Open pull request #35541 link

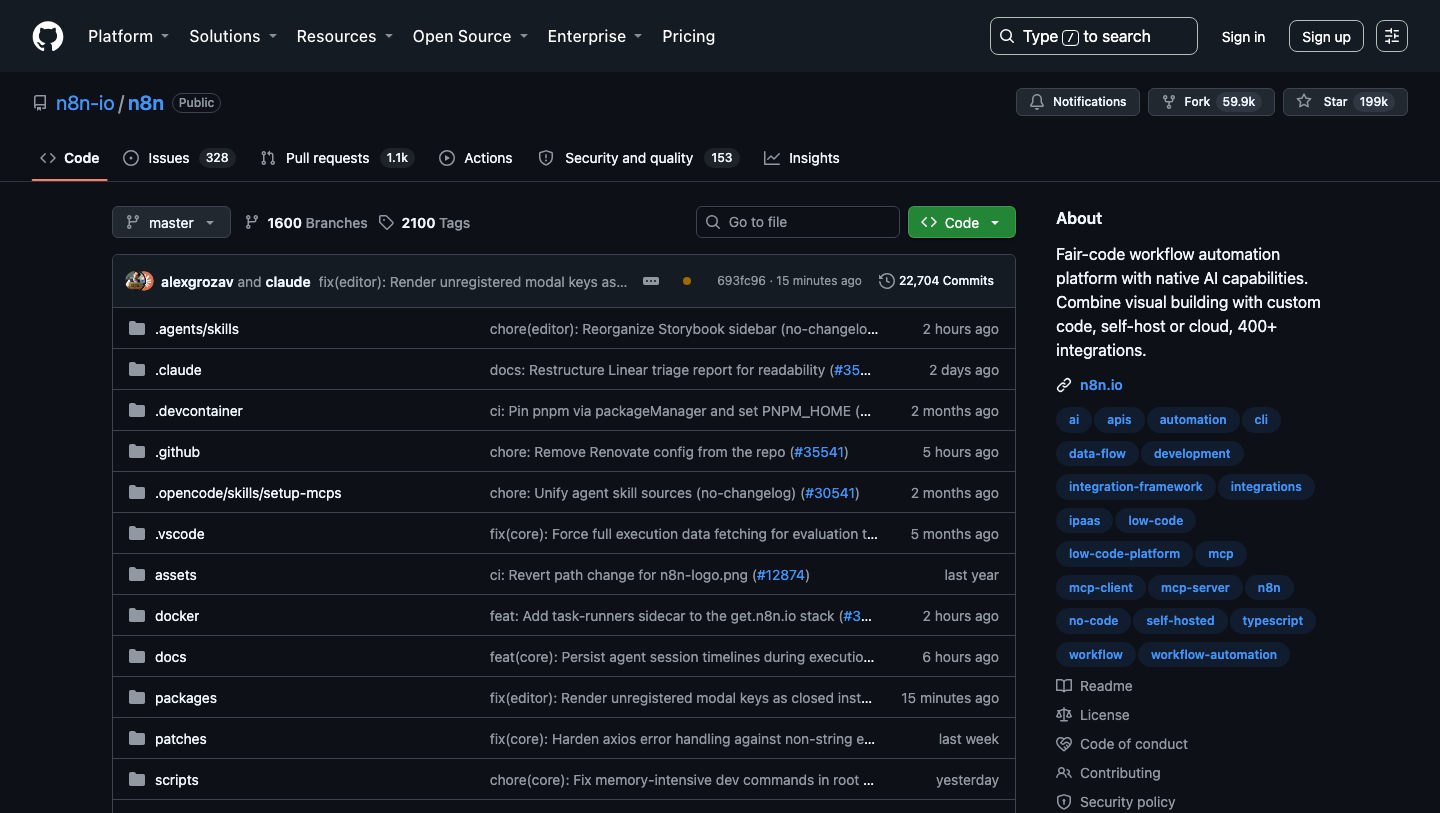pyautogui.click(x=818, y=452)
